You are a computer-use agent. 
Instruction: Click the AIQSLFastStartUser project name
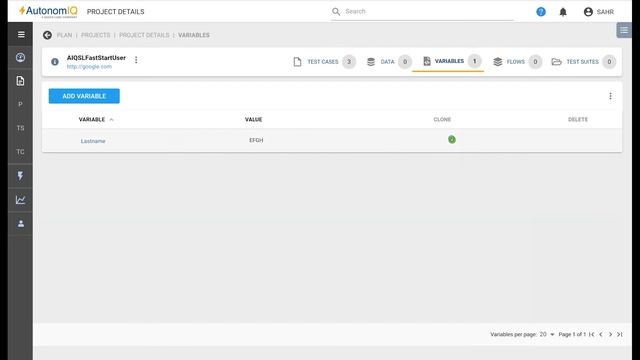point(96,58)
